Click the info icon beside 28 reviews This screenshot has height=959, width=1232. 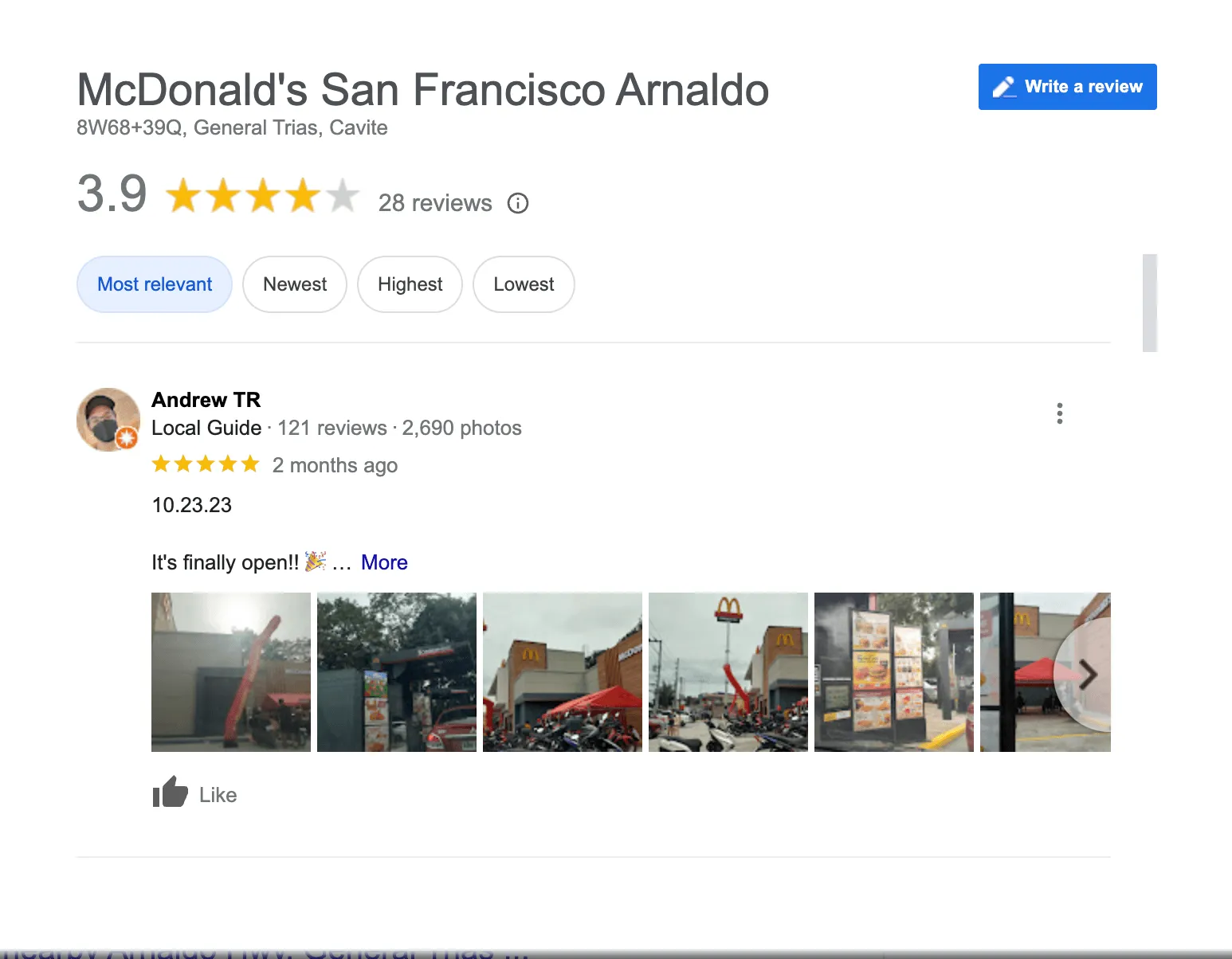point(518,203)
